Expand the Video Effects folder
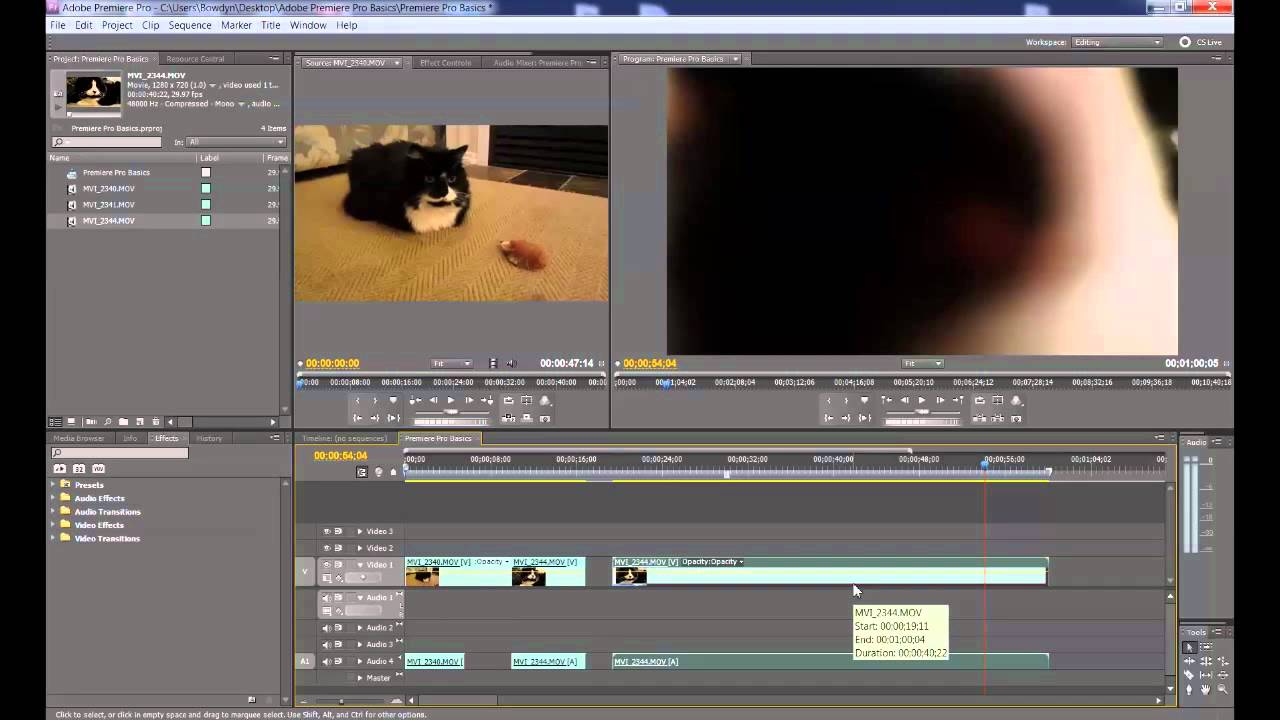Viewport: 1280px width, 720px height. tap(54, 525)
